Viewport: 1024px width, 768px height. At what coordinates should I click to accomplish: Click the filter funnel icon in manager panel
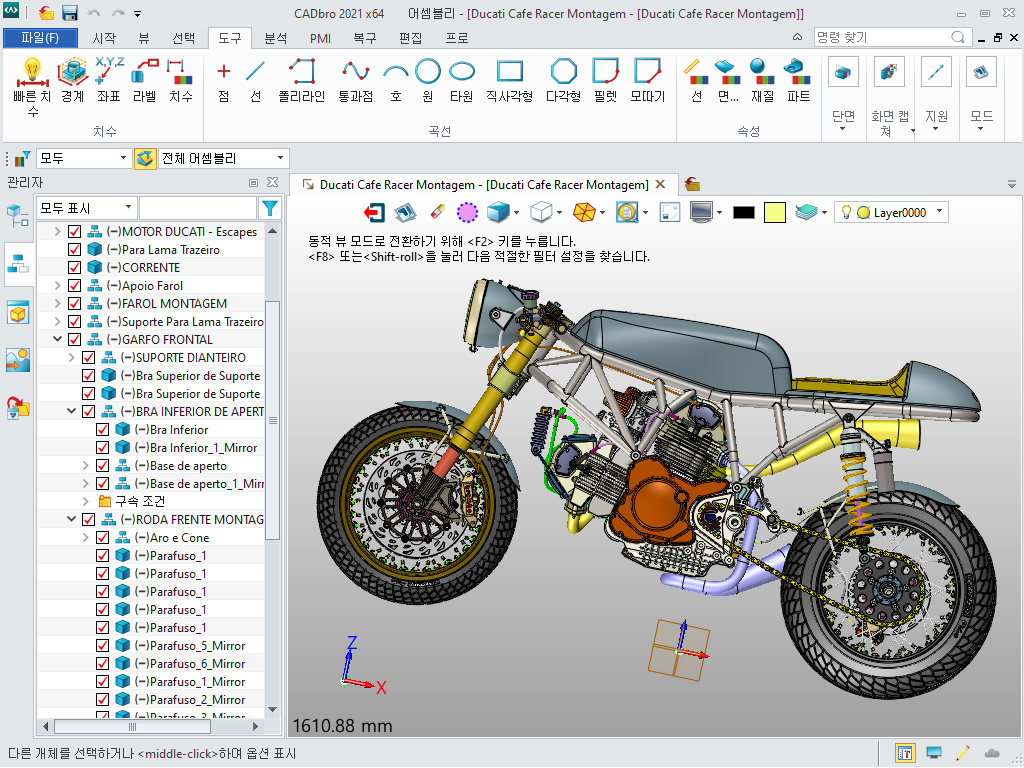point(270,208)
